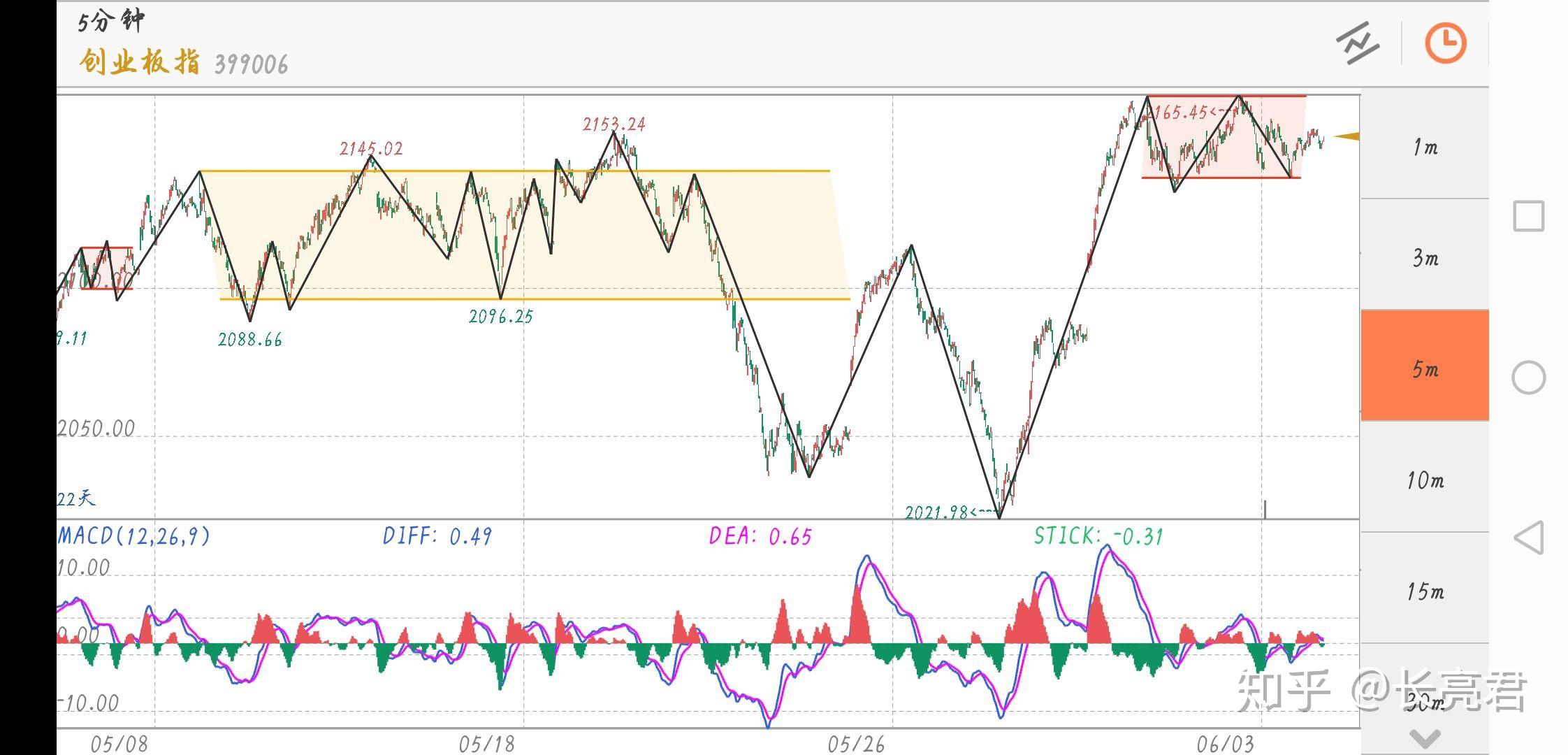Tap Android back triangle button

1528,538
